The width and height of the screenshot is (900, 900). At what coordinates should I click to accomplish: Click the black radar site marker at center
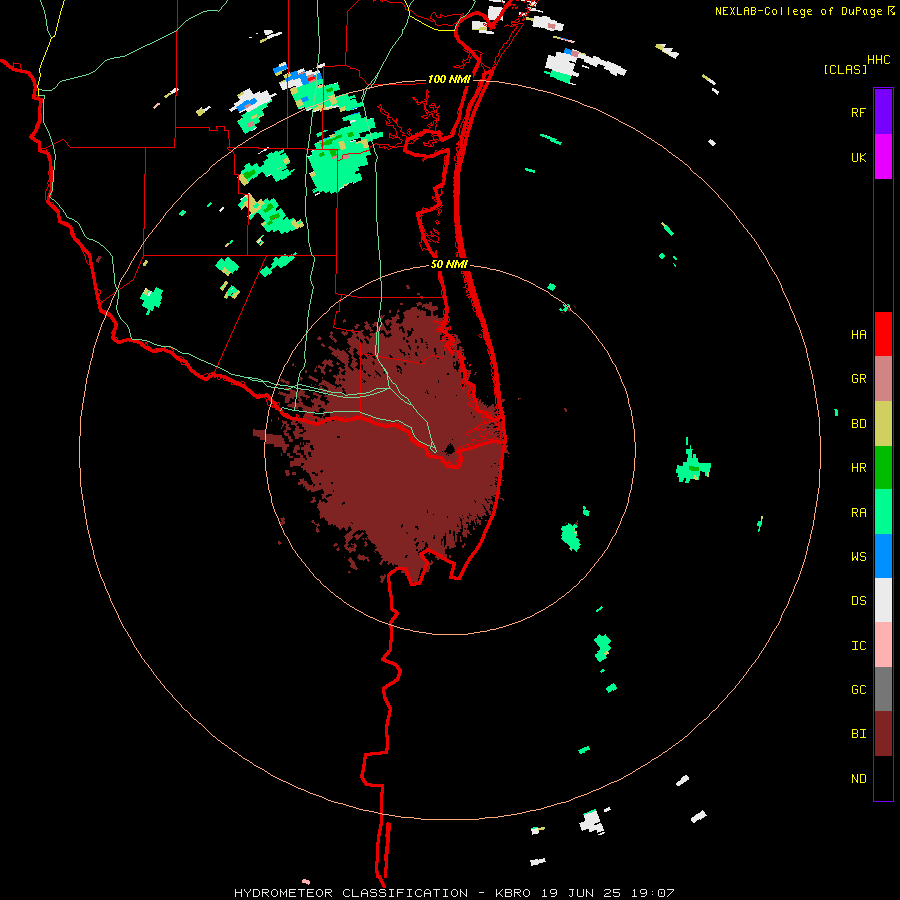450,448
